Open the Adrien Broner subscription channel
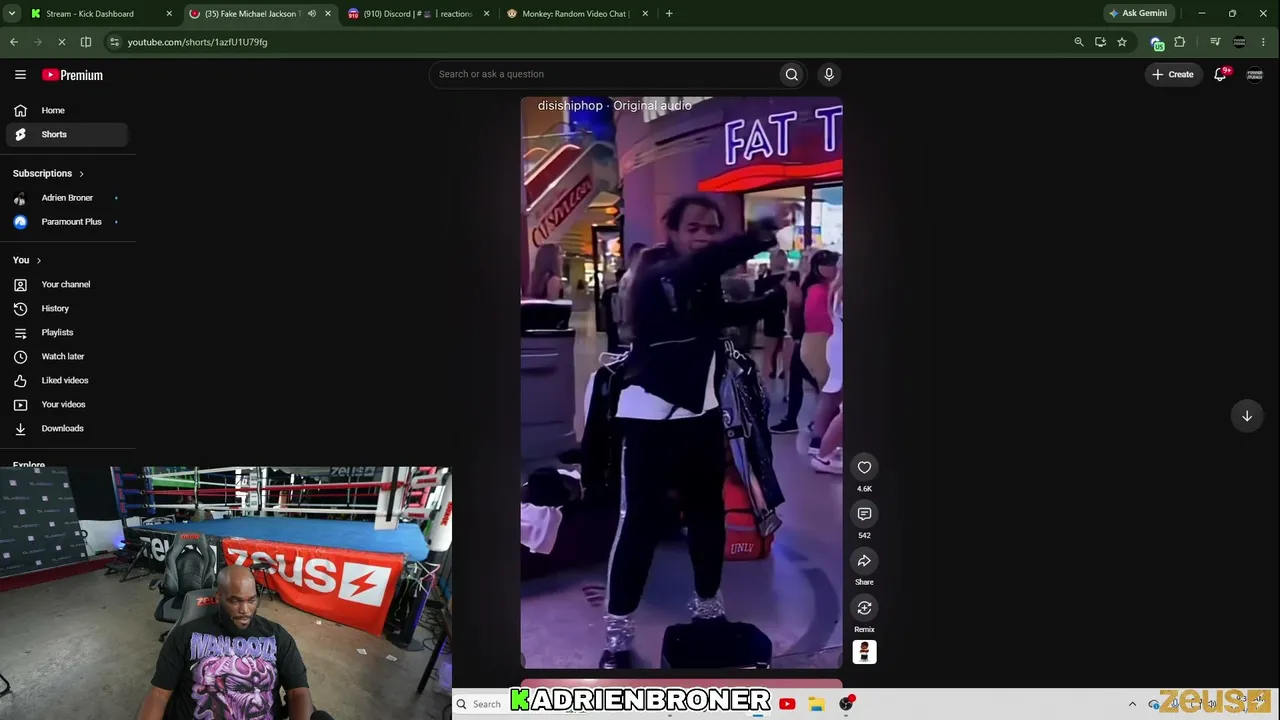The image size is (1280, 720). tap(67, 198)
